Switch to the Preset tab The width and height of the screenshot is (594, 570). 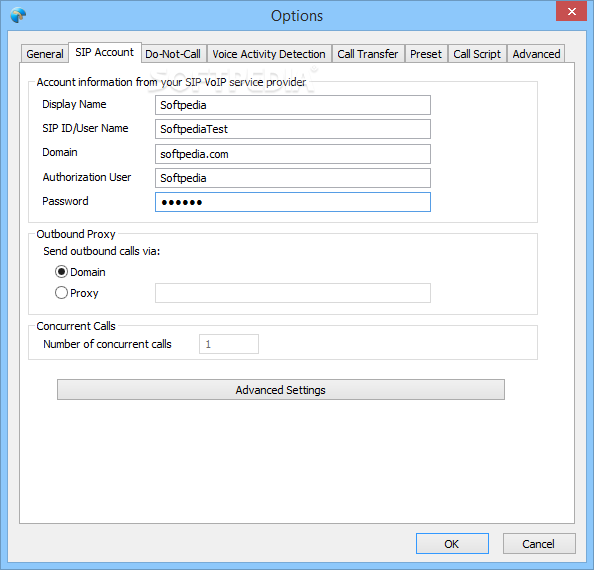click(426, 54)
